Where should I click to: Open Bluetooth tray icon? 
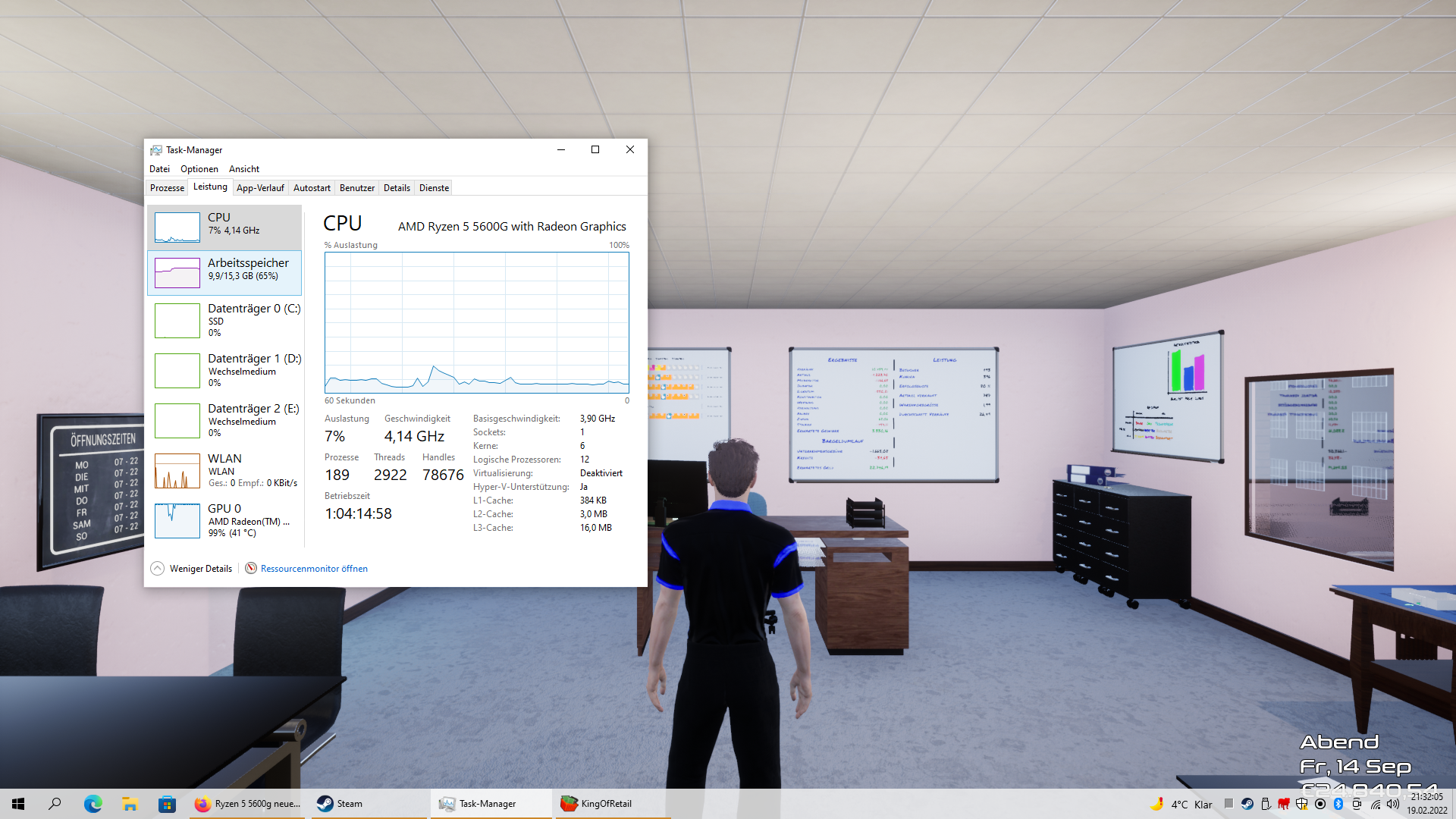pos(1338,804)
